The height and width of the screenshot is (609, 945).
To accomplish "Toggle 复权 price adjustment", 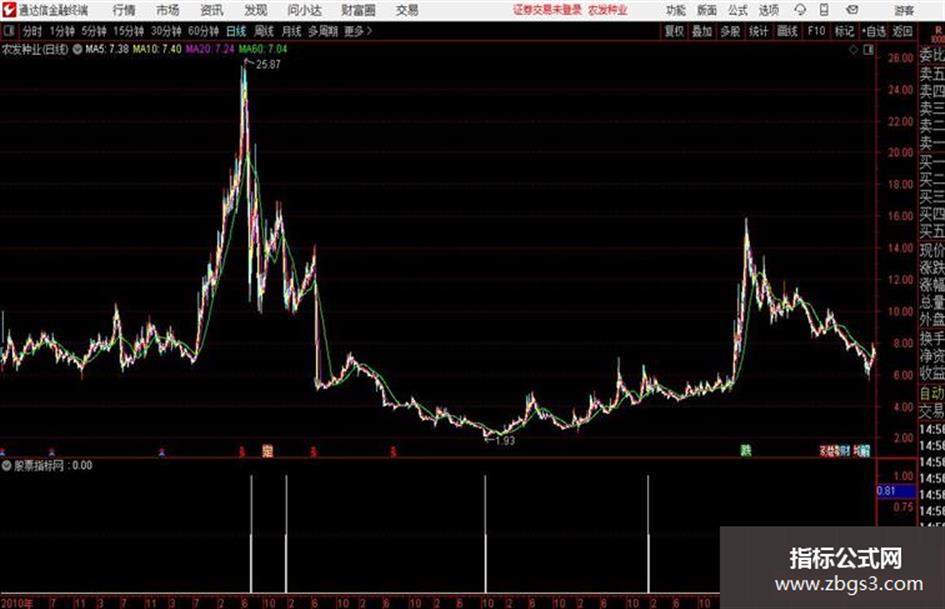I will click(x=674, y=31).
